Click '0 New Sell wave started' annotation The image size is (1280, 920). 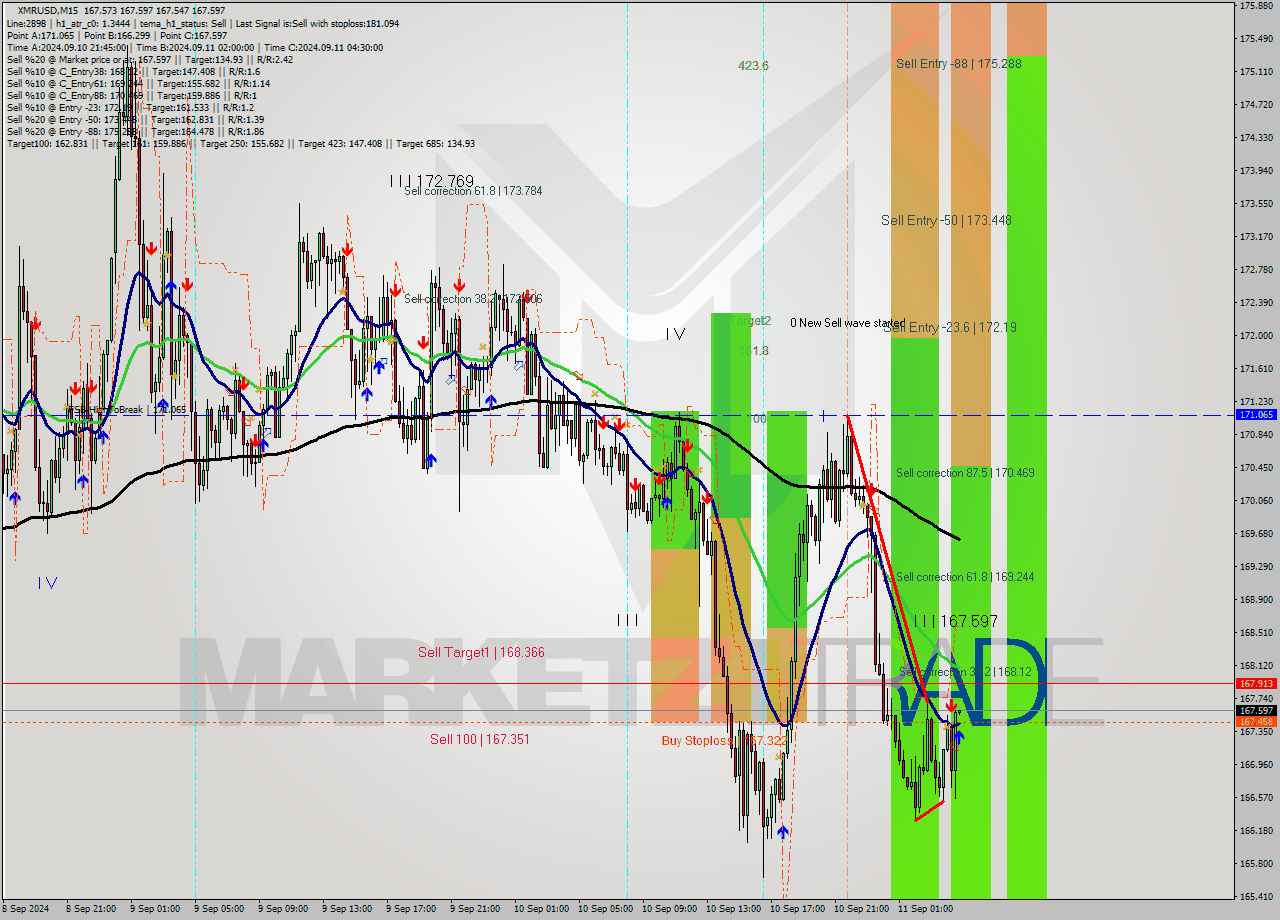tap(847, 323)
